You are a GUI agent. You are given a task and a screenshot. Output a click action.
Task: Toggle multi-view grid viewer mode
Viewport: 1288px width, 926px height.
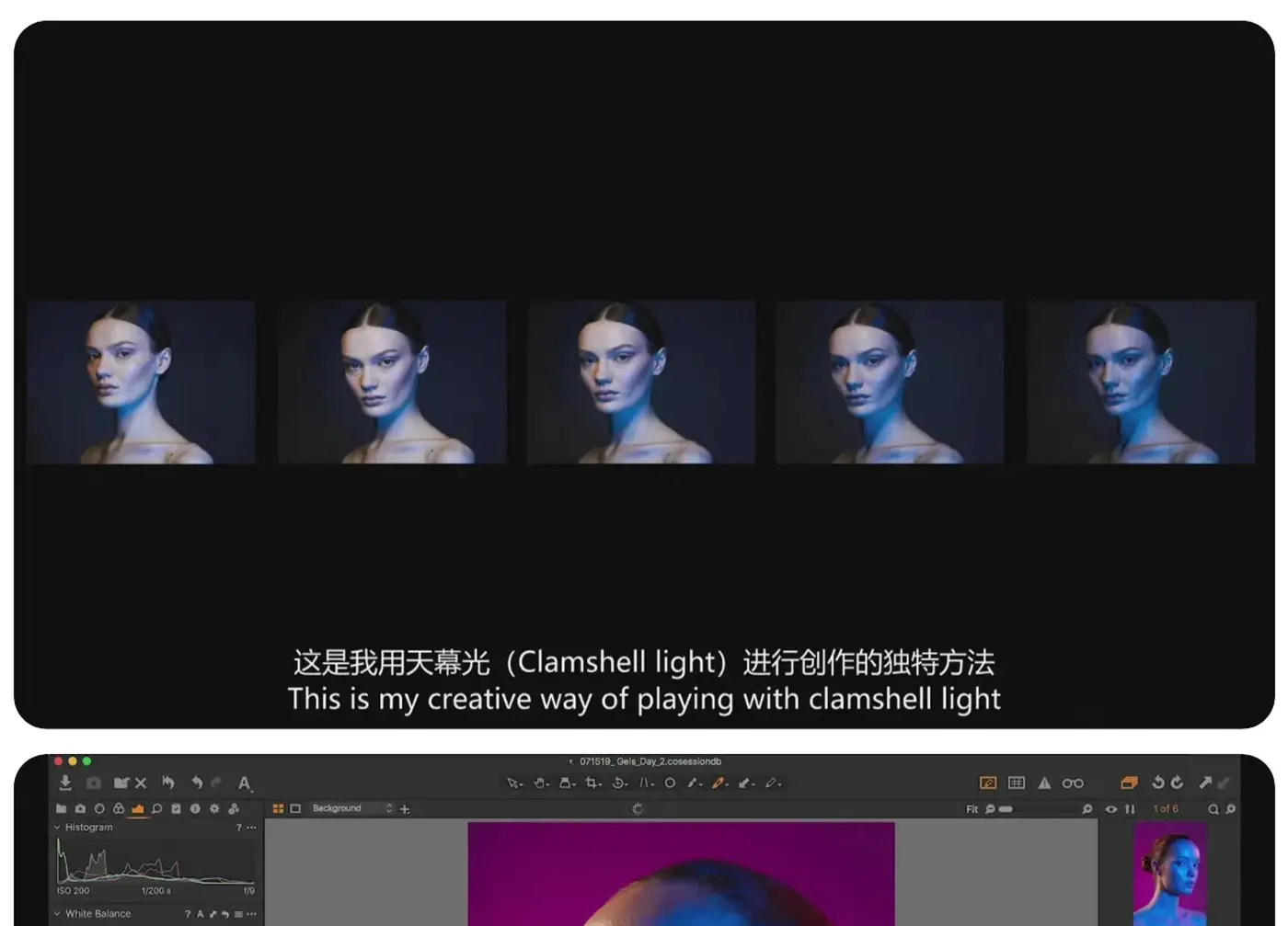tap(278, 809)
